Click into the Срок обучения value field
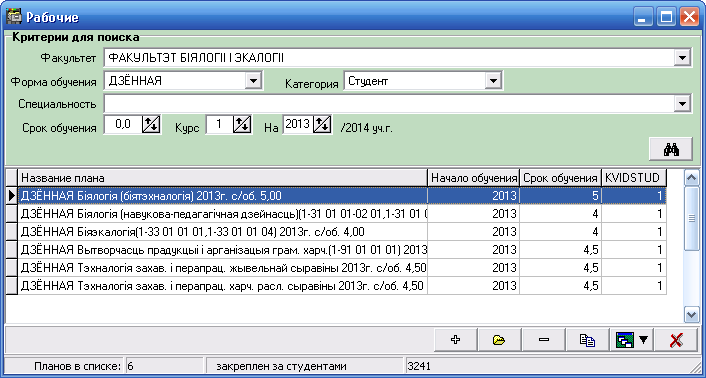Viewport: 706px width, 378px height. [123, 125]
